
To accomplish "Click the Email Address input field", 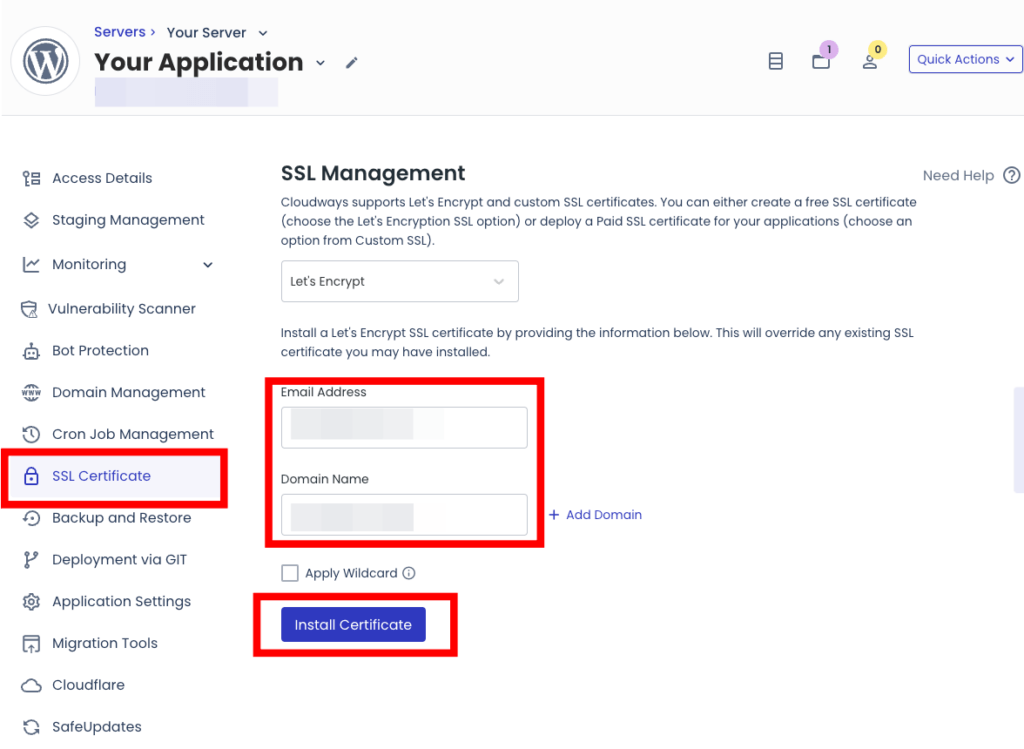I will coord(403,428).
